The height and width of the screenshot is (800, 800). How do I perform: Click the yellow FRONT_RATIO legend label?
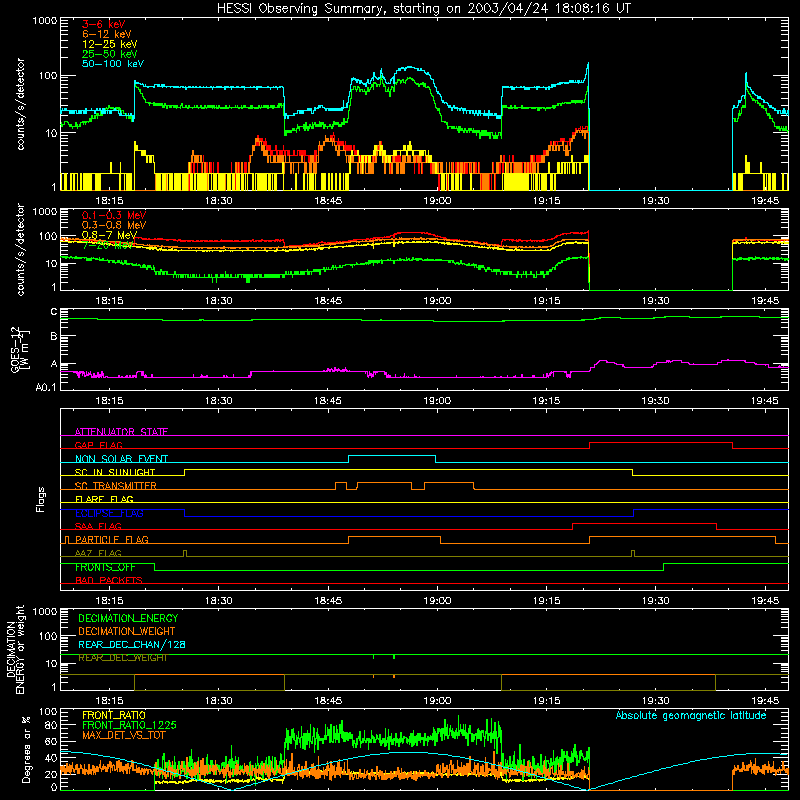click(114, 715)
